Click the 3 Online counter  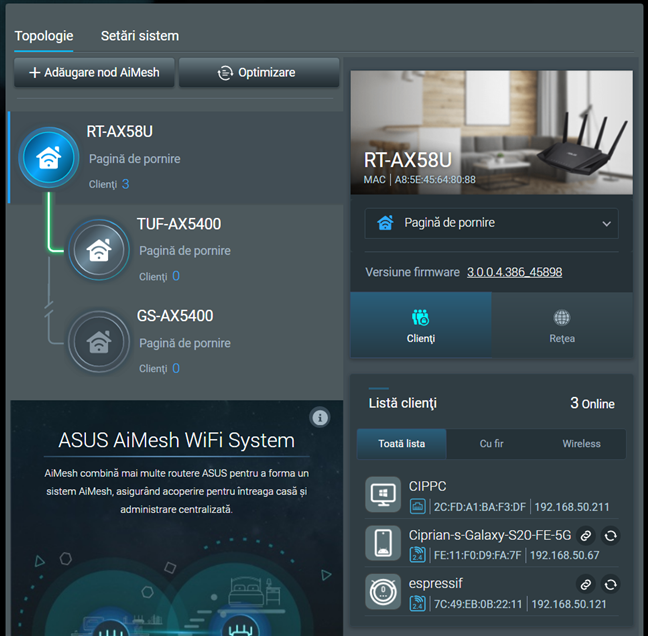pos(592,403)
